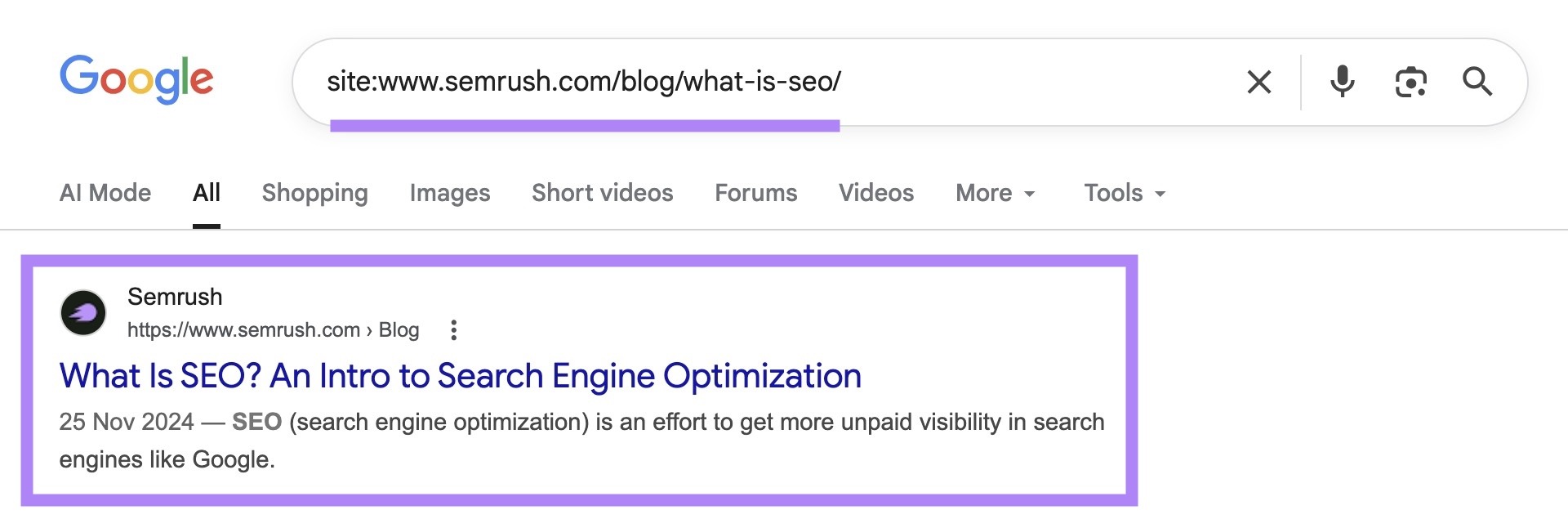Open the Short videos results
Image resolution: width=1568 pixels, height=528 pixels.
tap(602, 193)
